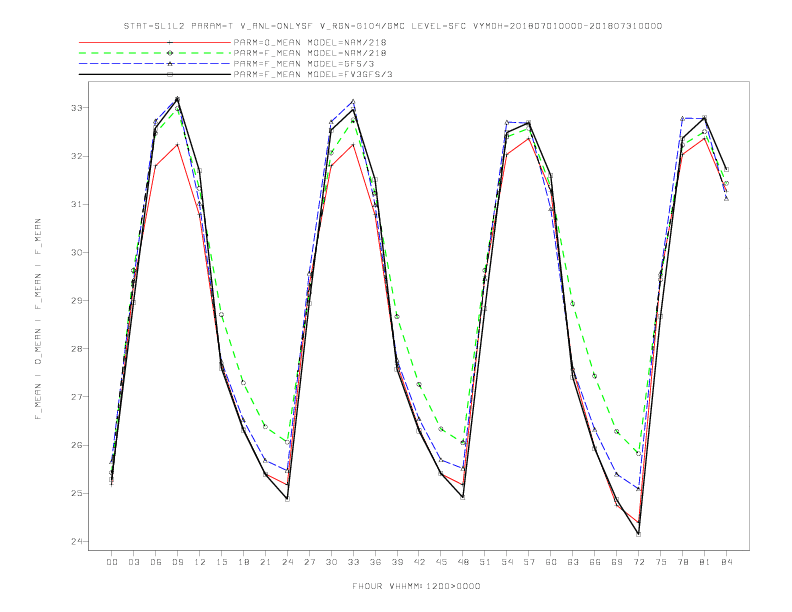
Task: Select legend label PARM=O_MEAN MODEL=NAM/218
Action: (310, 42)
